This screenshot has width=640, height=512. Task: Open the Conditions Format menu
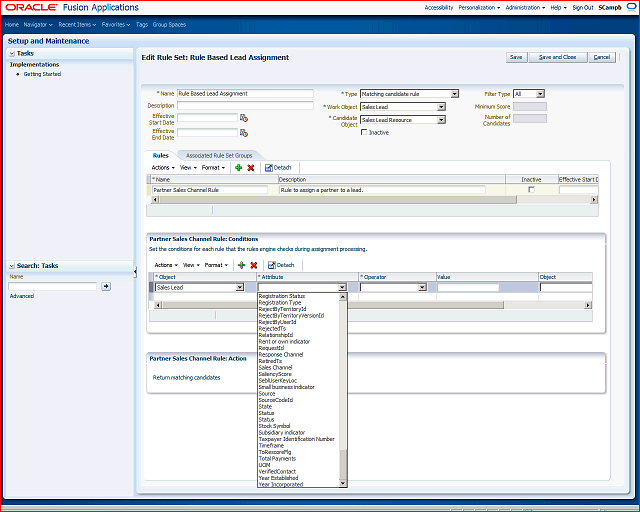click(216, 265)
